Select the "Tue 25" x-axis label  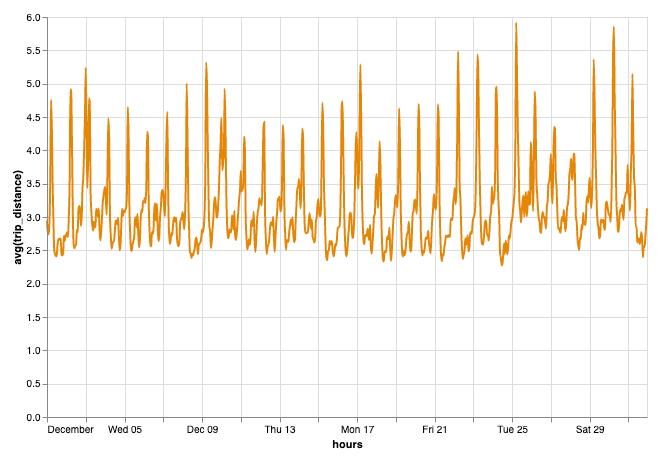[512, 430]
